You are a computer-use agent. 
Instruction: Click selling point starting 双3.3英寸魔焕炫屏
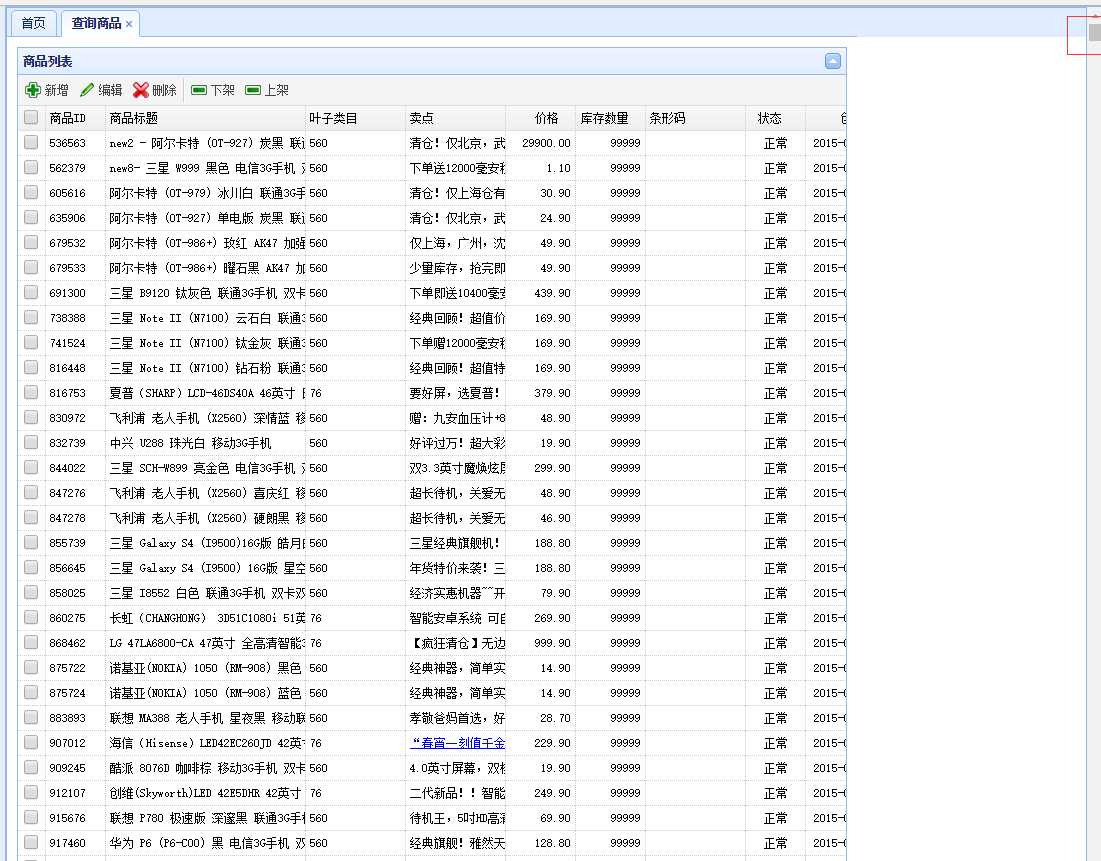point(457,468)
